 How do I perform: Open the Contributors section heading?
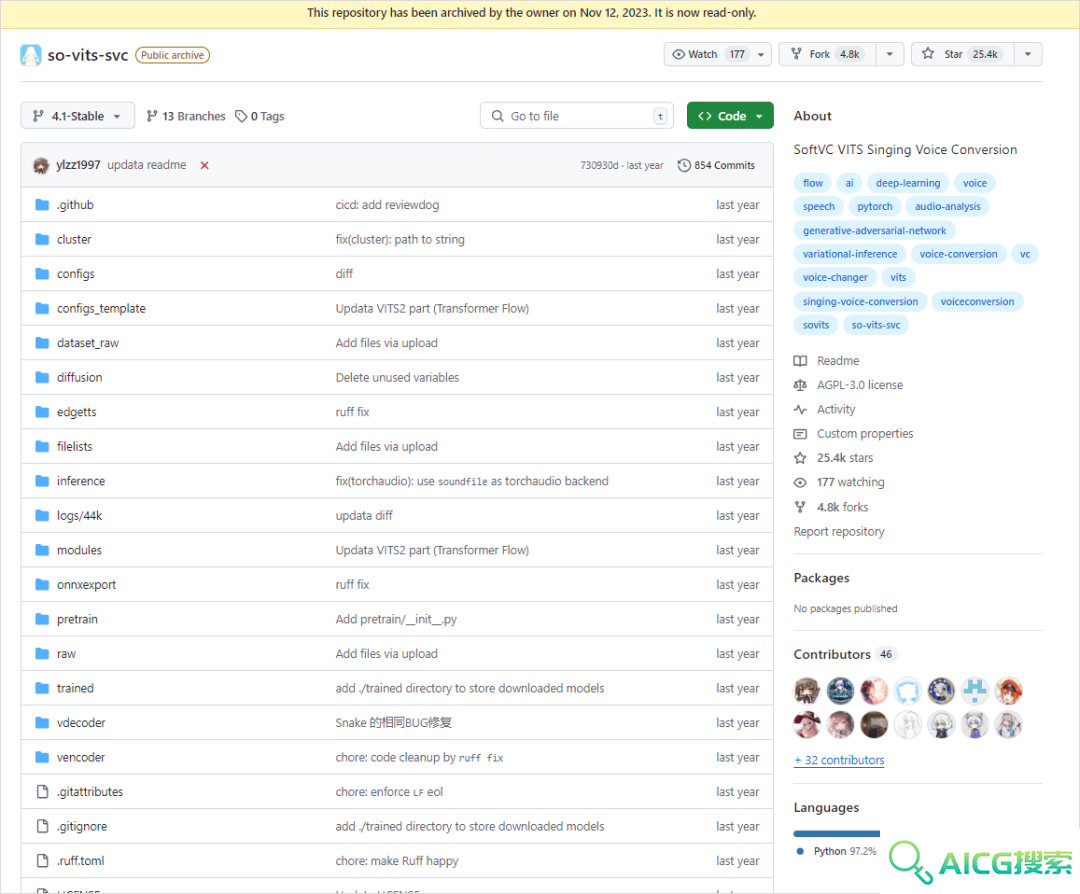832,654
